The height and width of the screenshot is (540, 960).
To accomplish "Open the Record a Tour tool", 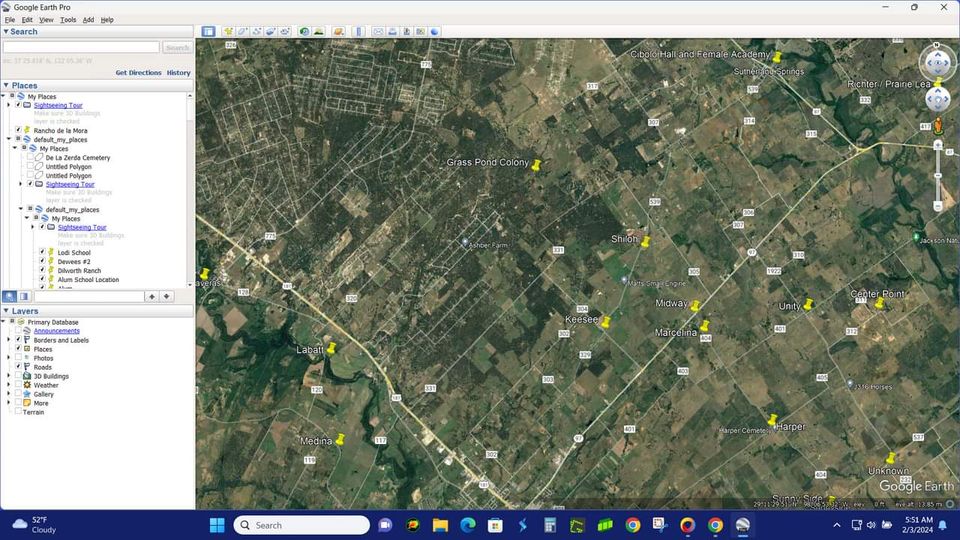I will [x=285, y=31].
